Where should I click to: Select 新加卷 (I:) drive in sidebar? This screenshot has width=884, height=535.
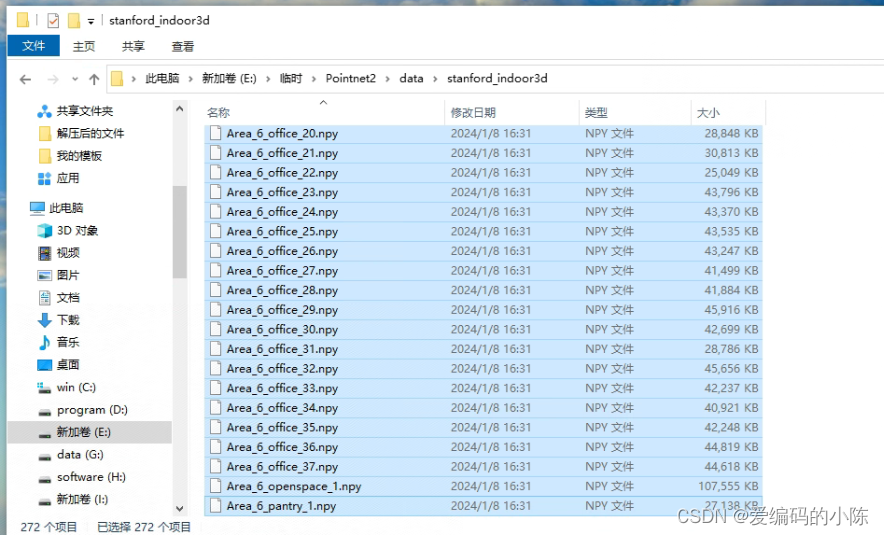[82, 499]
